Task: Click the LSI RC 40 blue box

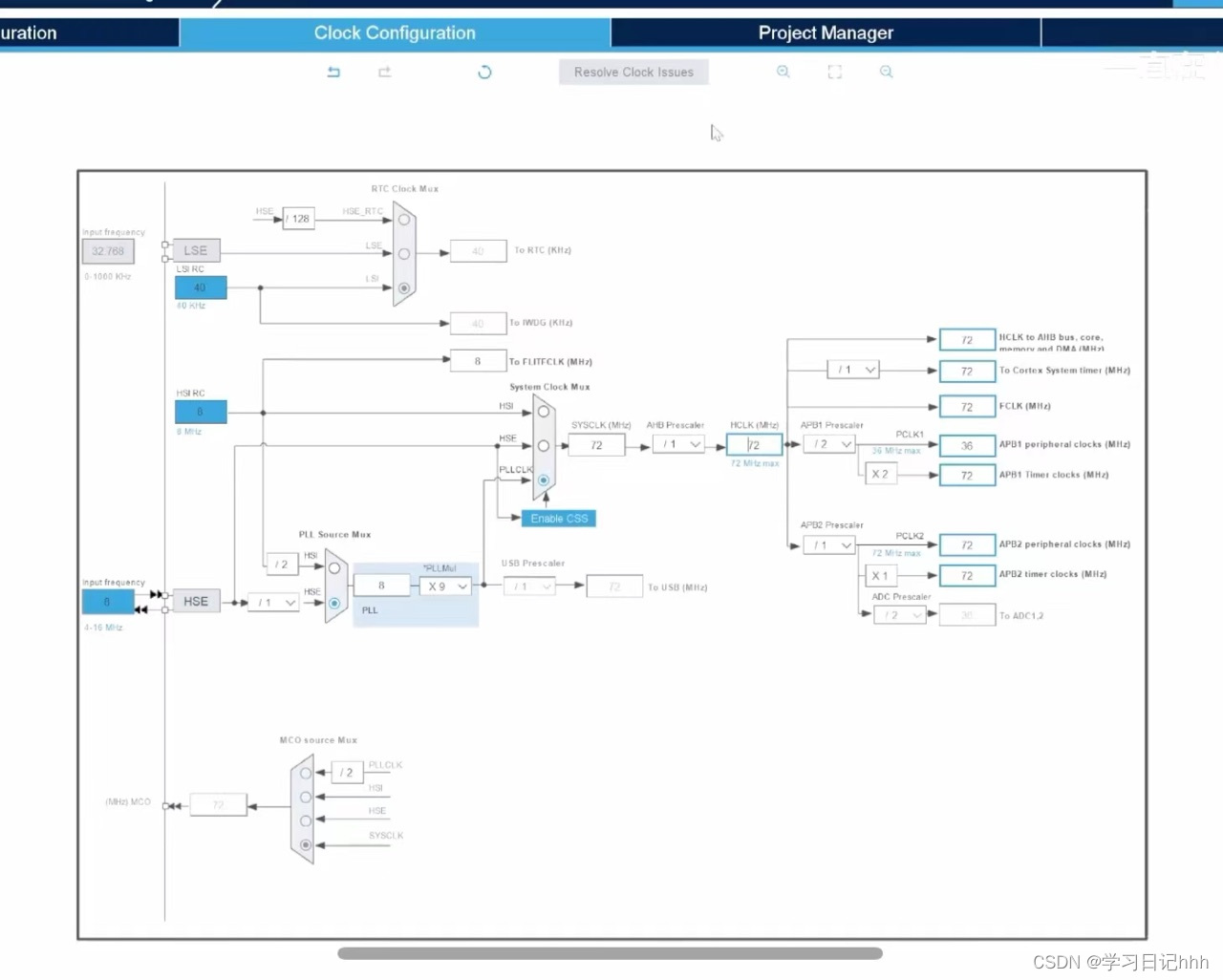Action: click(x=201, y=288)
